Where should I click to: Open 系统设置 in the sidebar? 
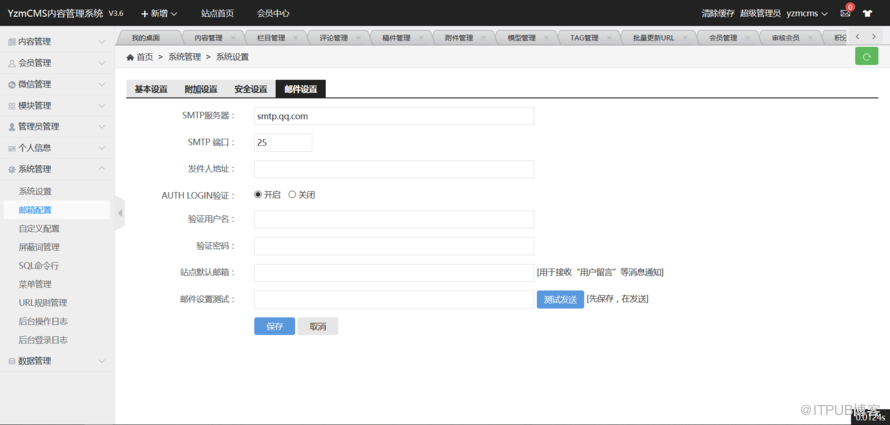point(35,191)
